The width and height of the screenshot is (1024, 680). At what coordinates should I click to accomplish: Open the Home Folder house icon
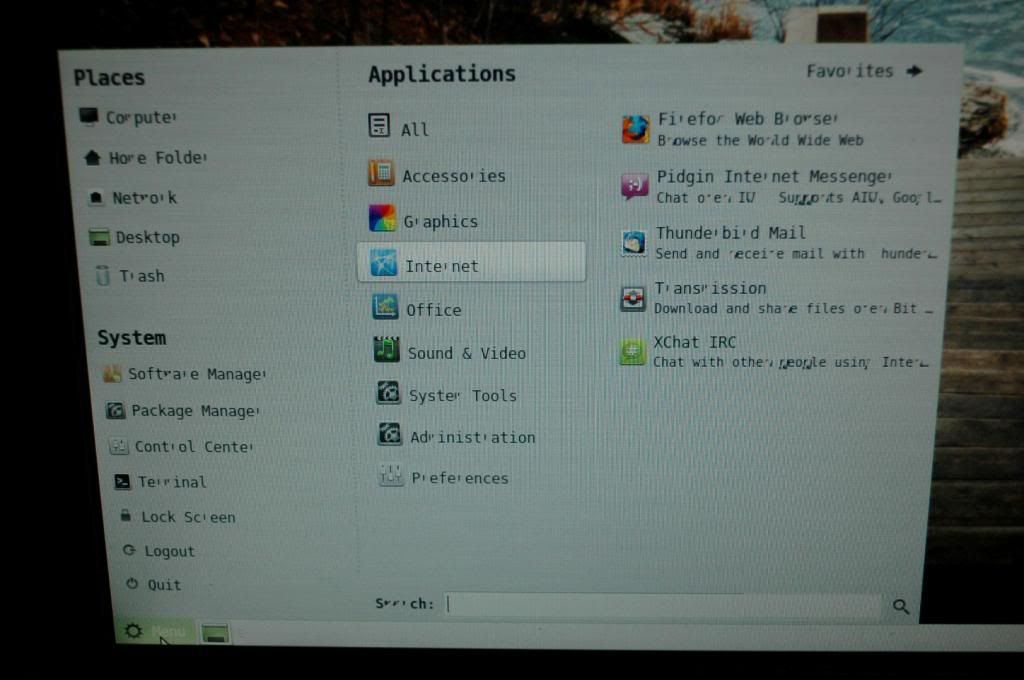(93, 157)
